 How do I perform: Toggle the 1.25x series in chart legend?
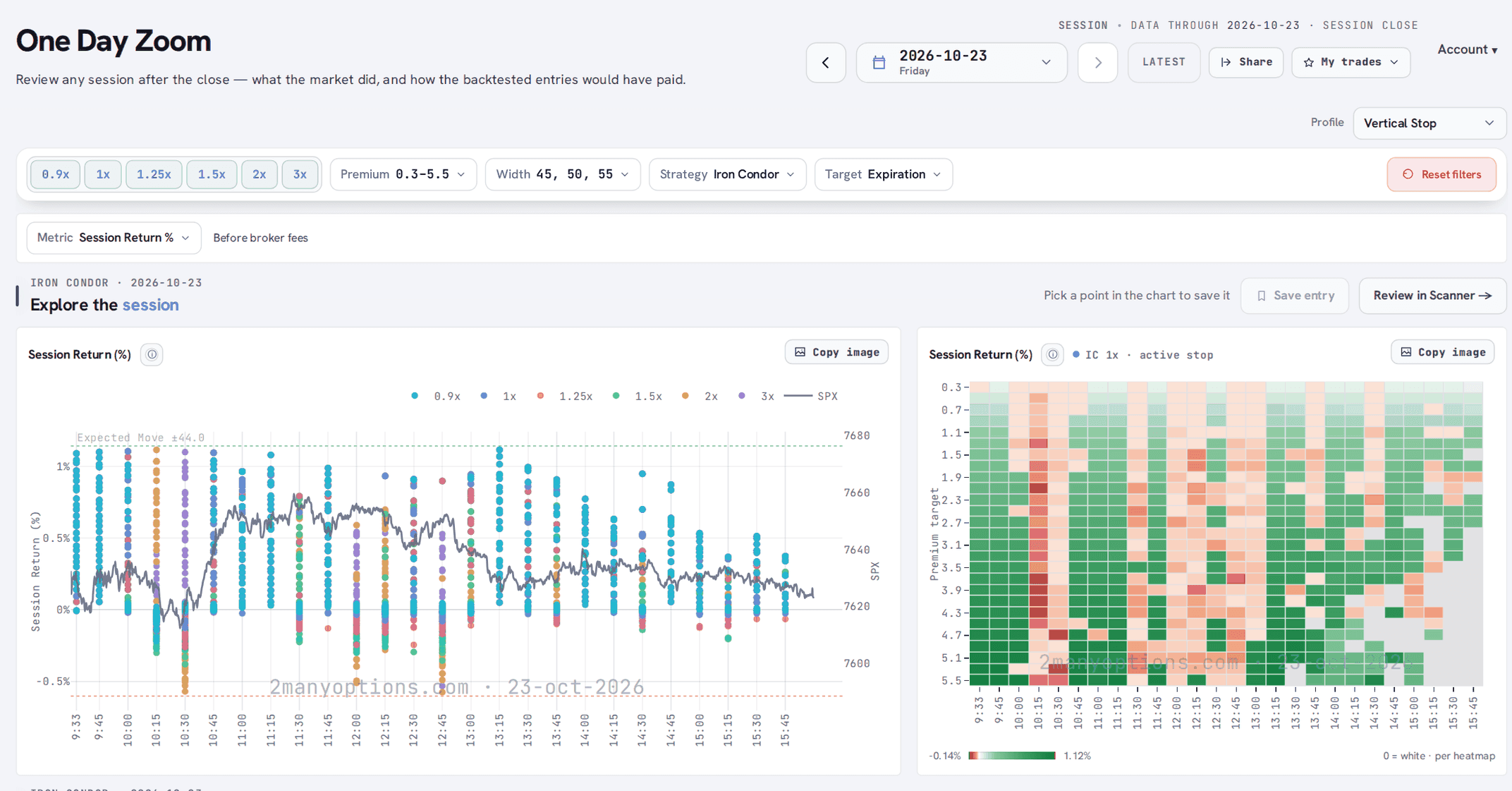coord(564,397)
